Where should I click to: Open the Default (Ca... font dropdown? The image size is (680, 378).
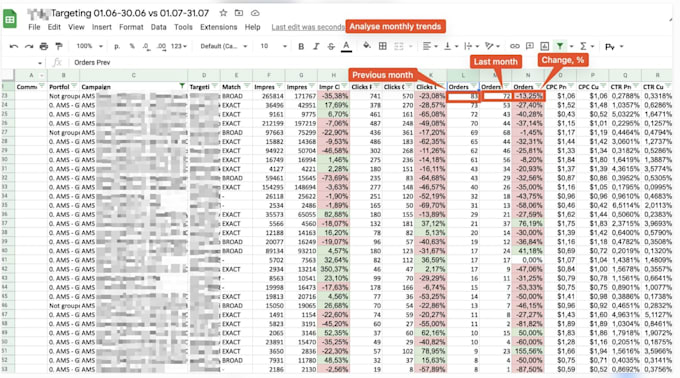tap(224, 46)
